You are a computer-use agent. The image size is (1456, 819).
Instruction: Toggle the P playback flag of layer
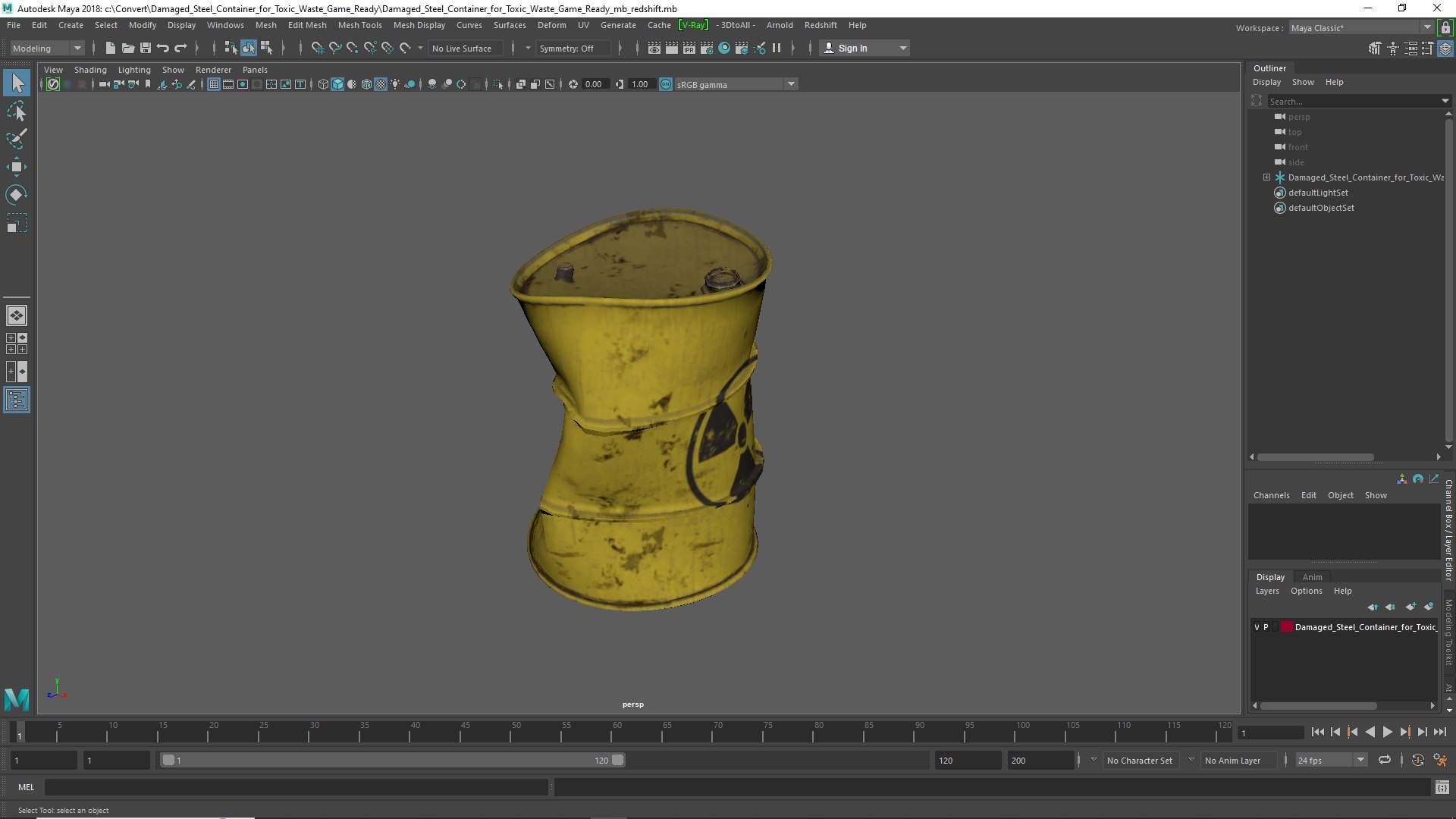(1266, 627)
